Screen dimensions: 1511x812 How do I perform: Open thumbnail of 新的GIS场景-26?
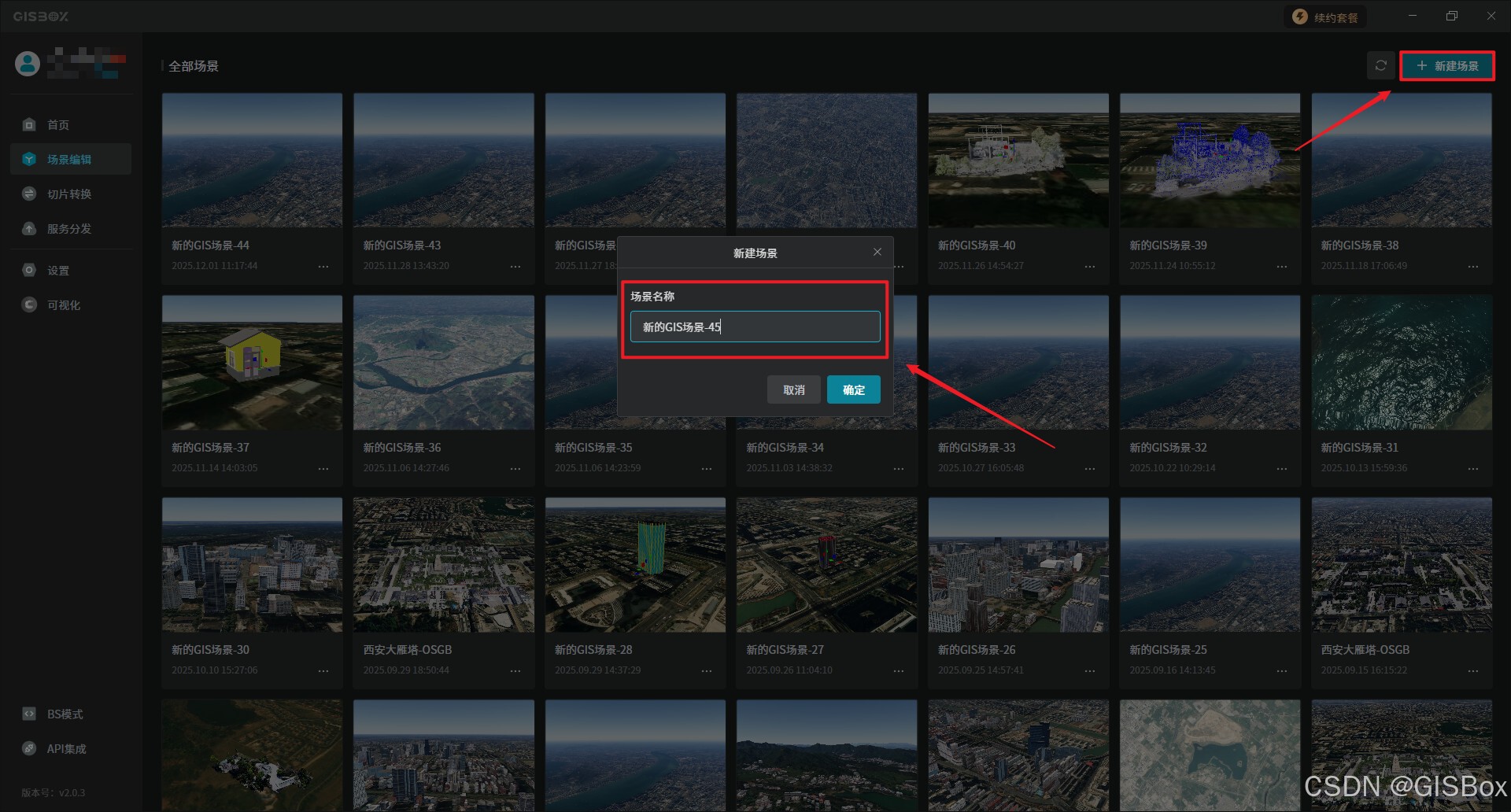(1018, 565)
